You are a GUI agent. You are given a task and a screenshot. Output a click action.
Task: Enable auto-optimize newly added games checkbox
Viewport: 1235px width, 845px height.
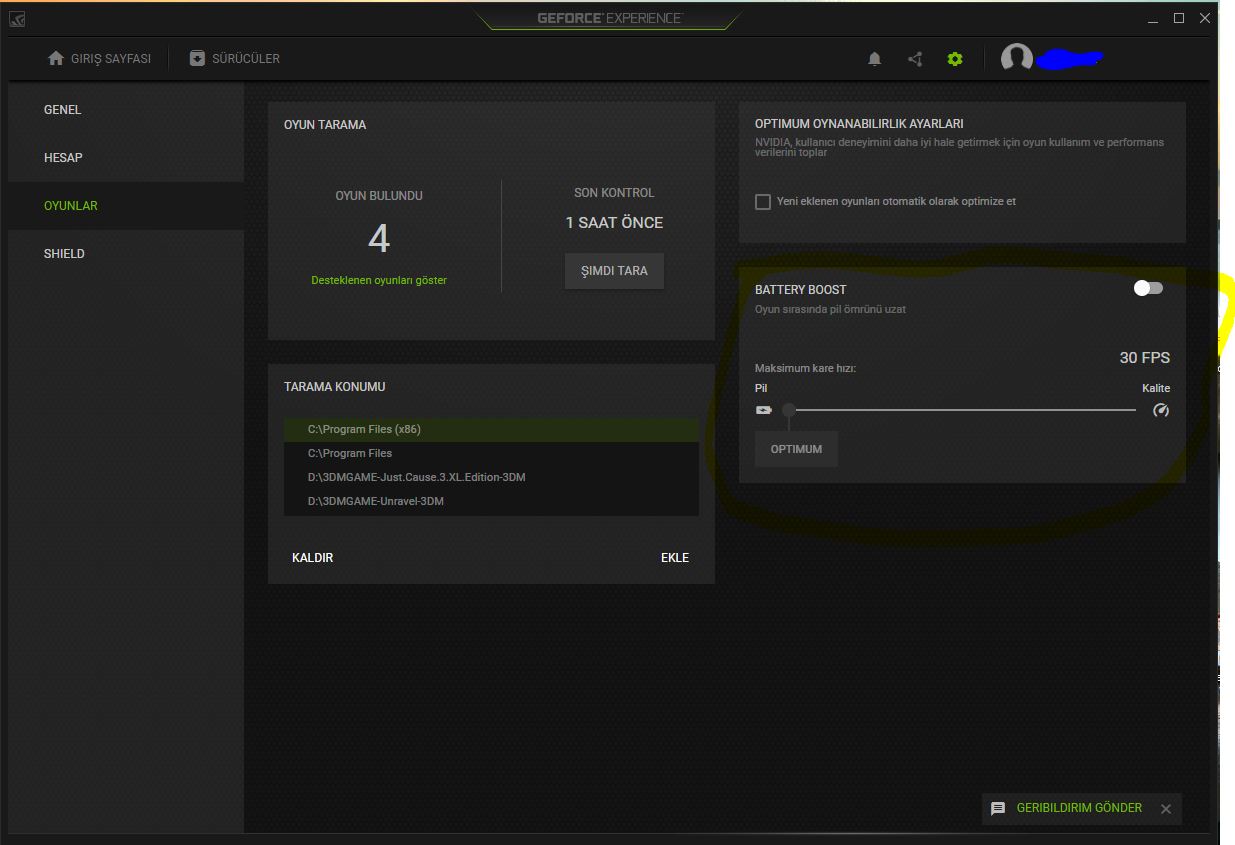pyautogui.click(x=763, y=202)
